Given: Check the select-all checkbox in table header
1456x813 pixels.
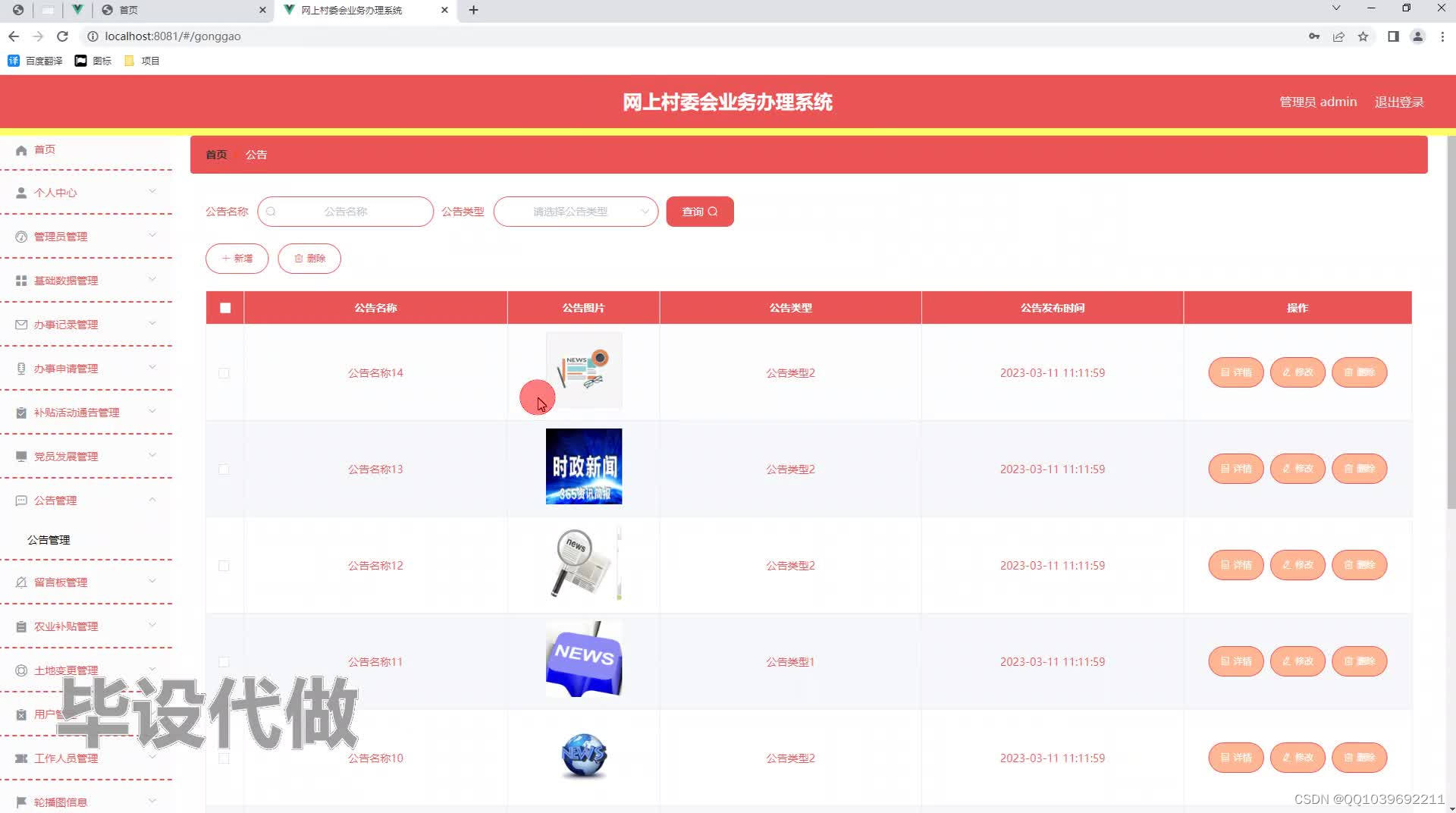Looking at the screenshot, I should 224,308.
